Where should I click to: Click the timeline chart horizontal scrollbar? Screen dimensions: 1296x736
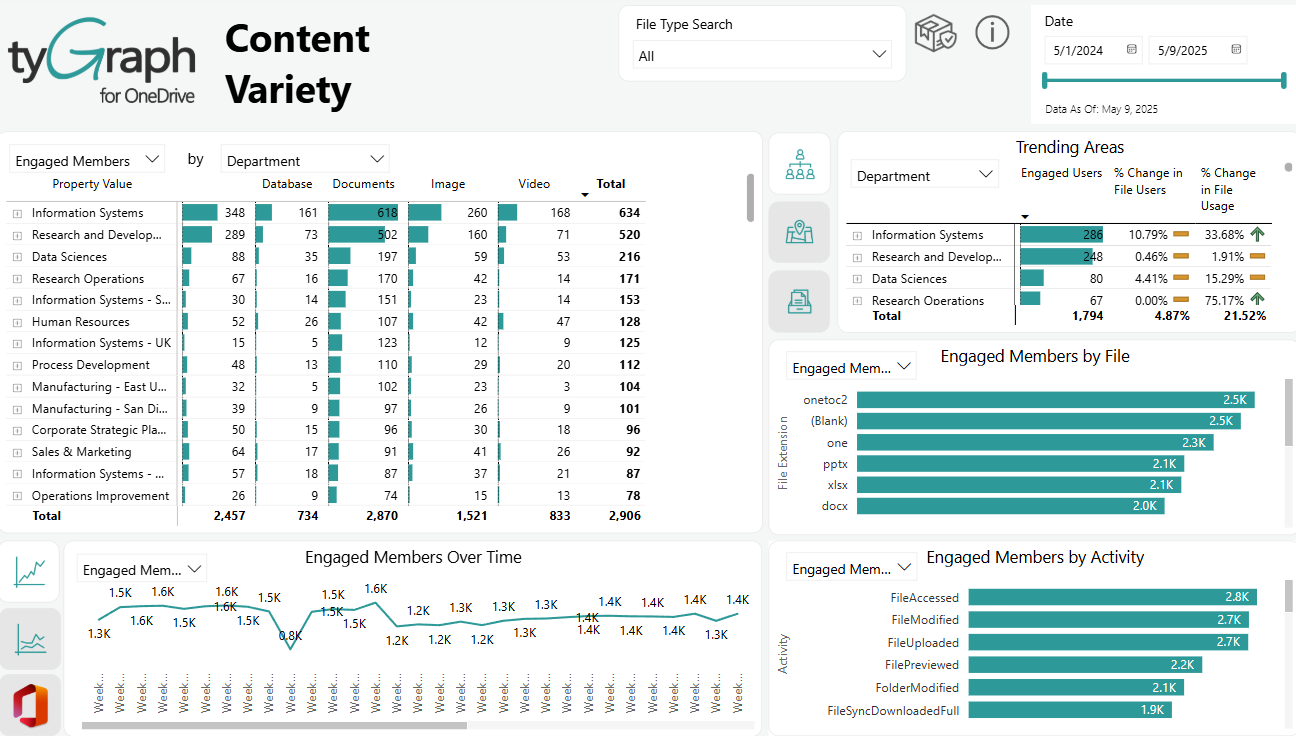pyautogui.click(x=273, y=725)
